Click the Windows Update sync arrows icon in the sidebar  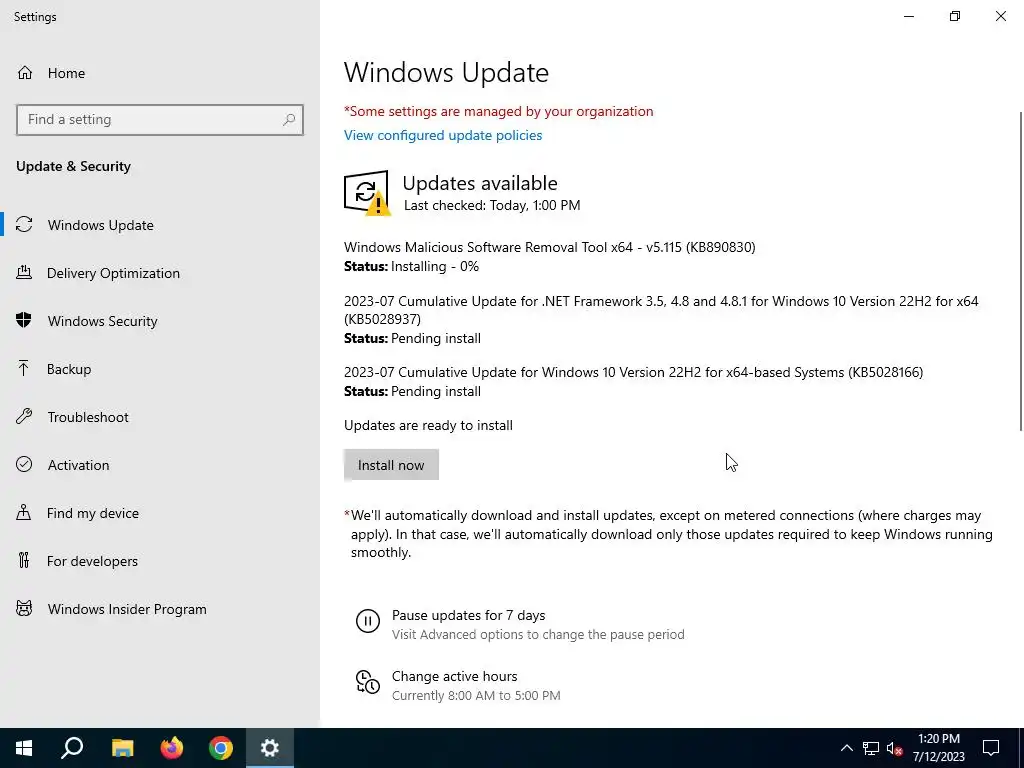click(x=24, y=225)
